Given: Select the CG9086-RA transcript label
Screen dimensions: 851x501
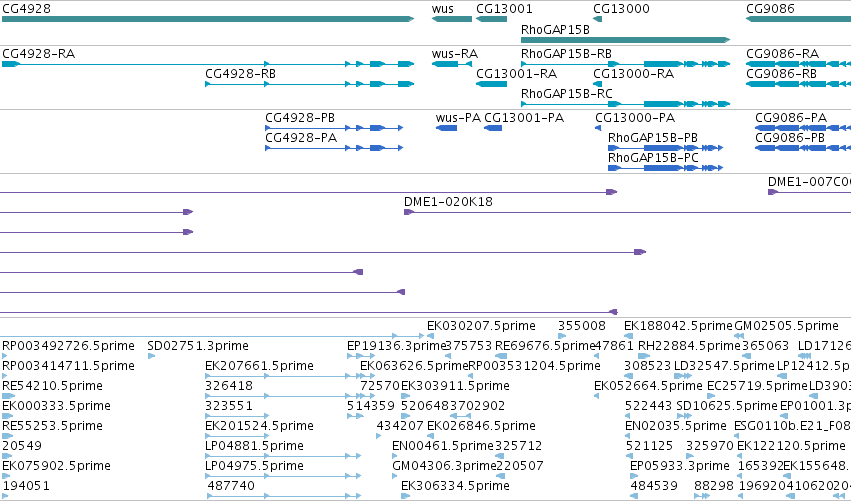Looking at the screenshot, I should pos(783,54).
